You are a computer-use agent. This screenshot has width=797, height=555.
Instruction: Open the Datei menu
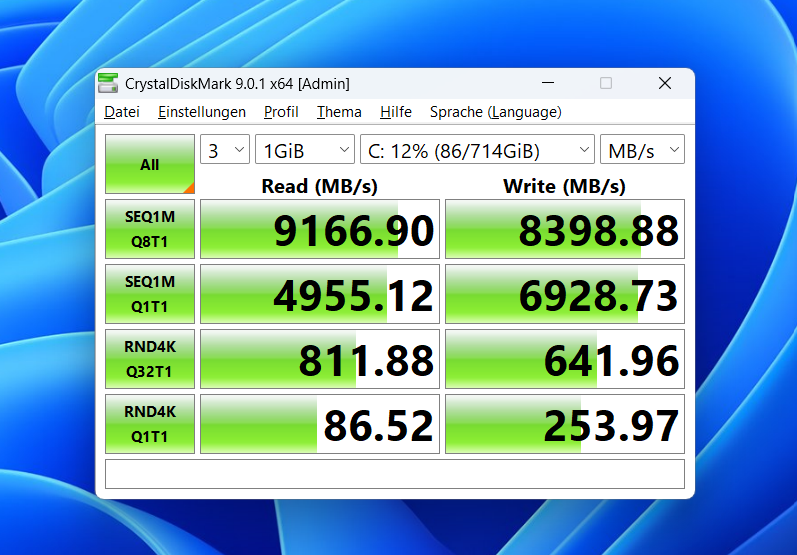pos(122,112)
